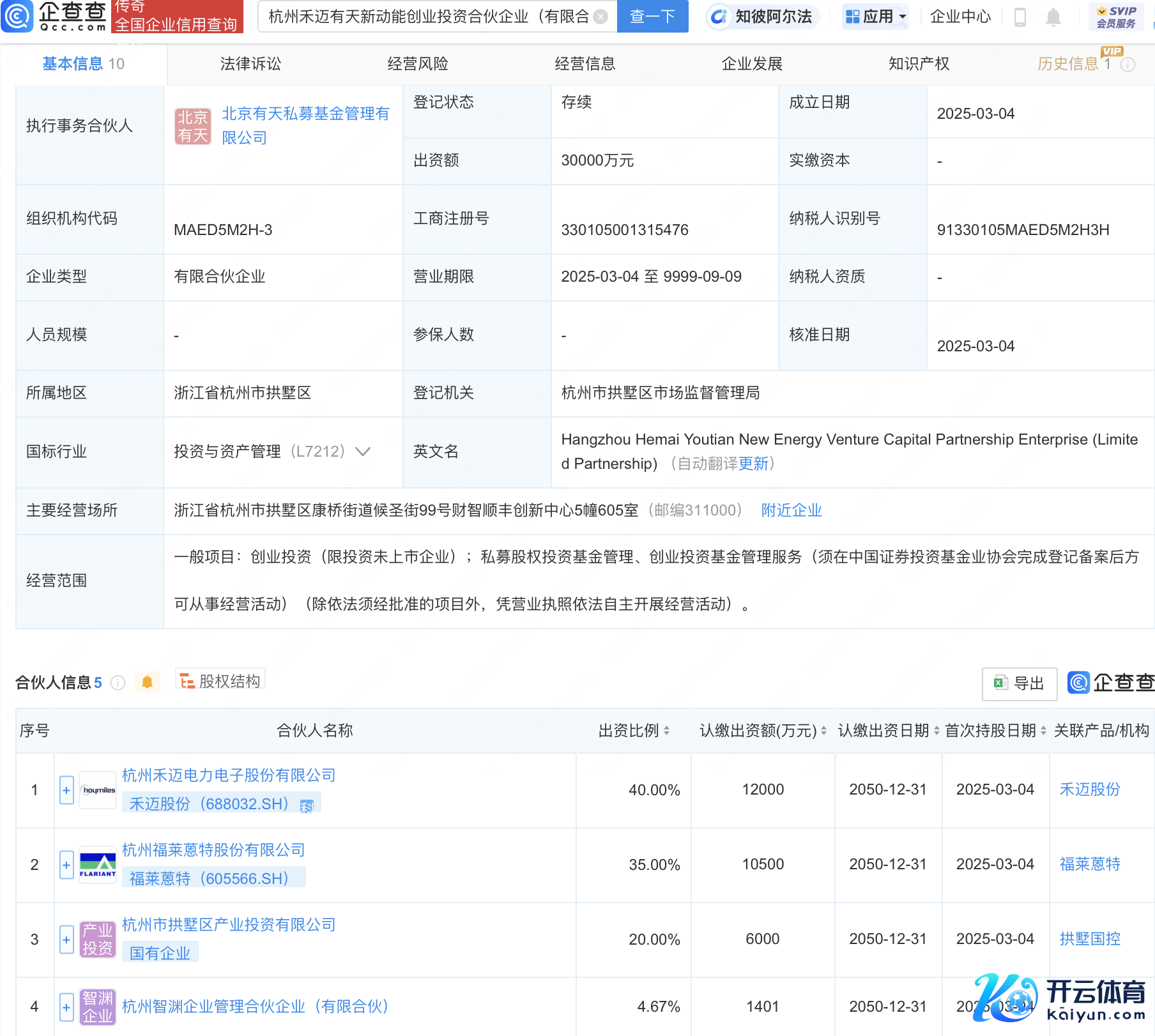Click info icon beside 合伙人信息 heading
Viewport: 1155px width, 1036px height.
click(x=118, y=683)
